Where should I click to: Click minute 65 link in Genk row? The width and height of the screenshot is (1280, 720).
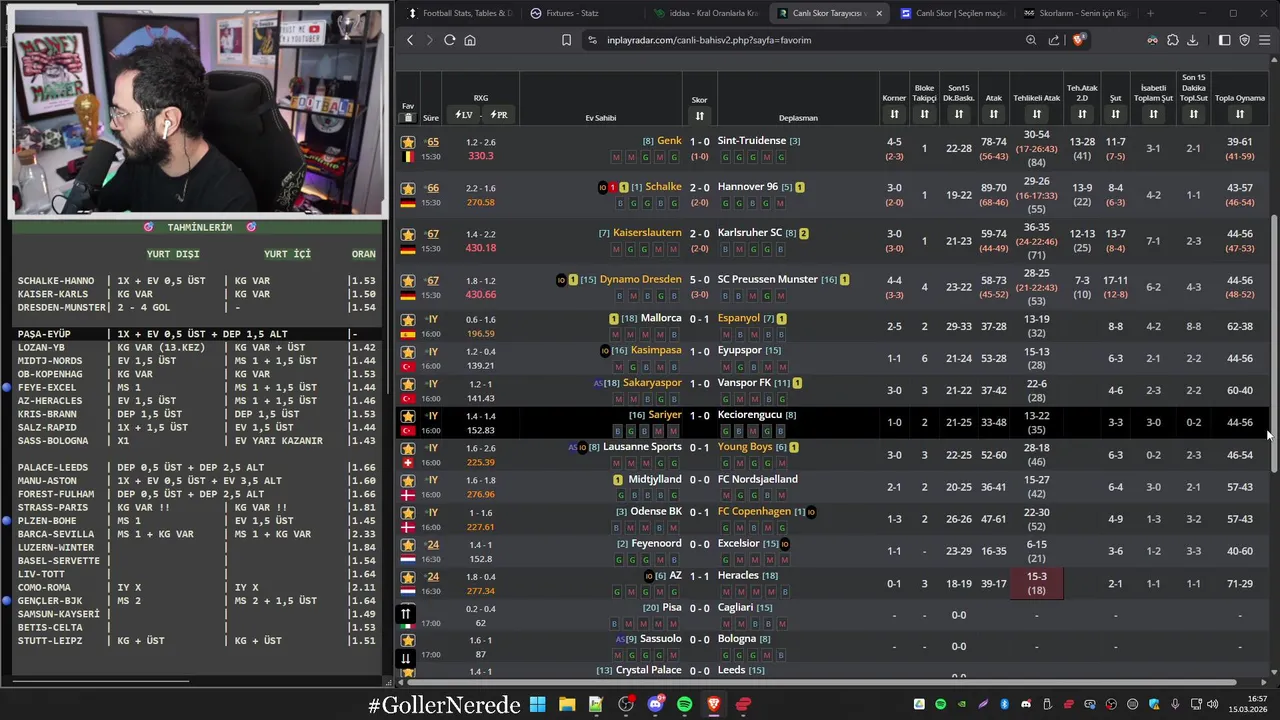click(x=433, y=142)
